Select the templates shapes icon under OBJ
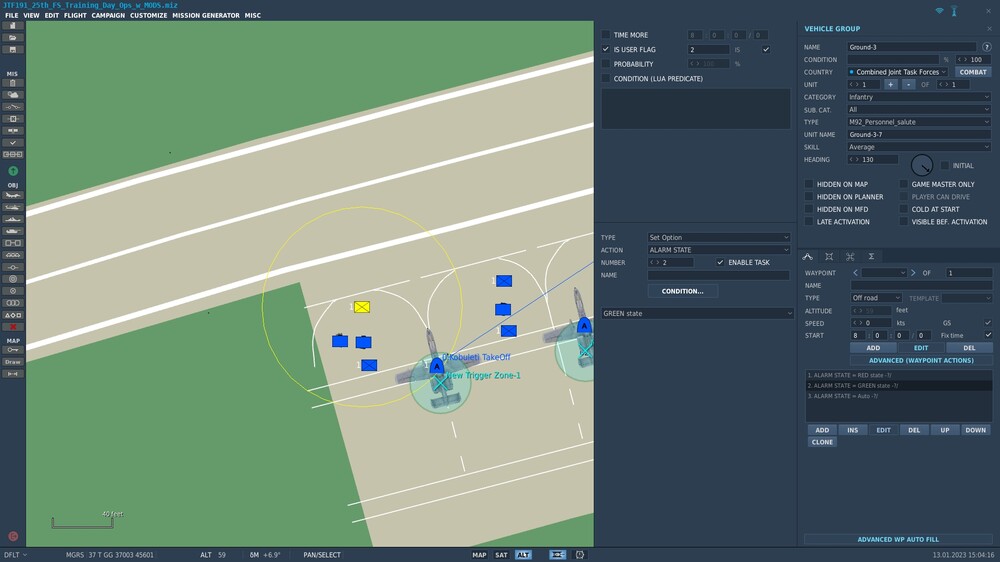The height and width of the screenshot is (562, 1000). point(13,315)
